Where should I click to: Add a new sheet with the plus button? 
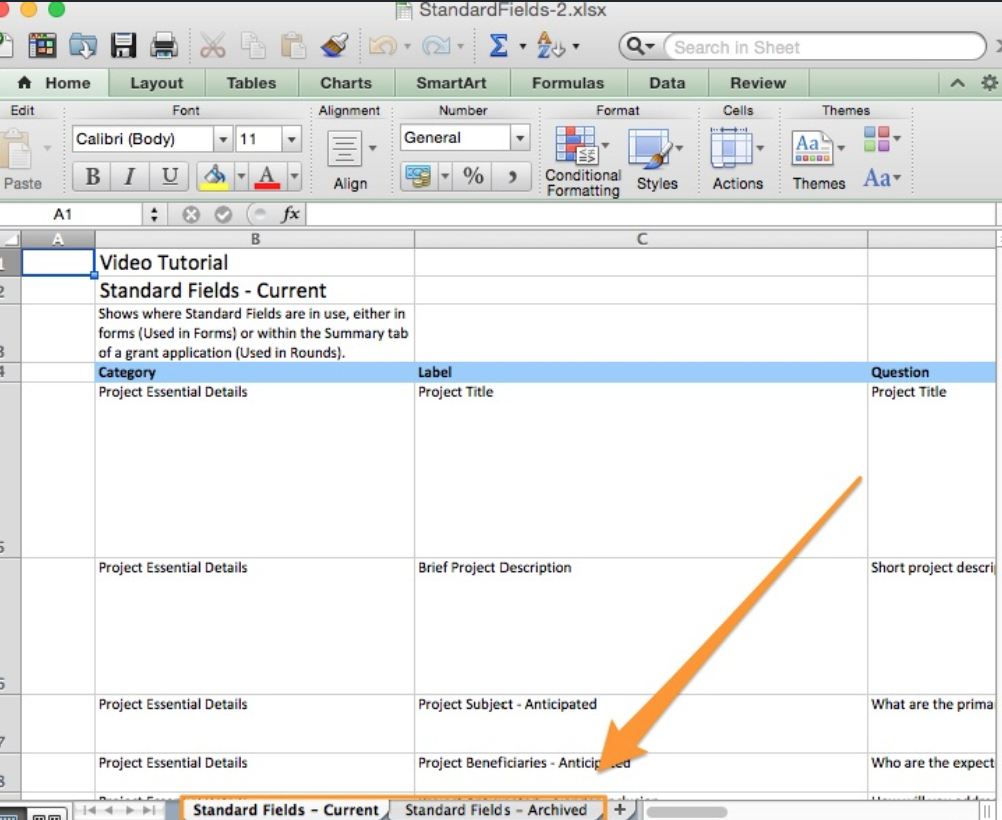coord(620,809)
